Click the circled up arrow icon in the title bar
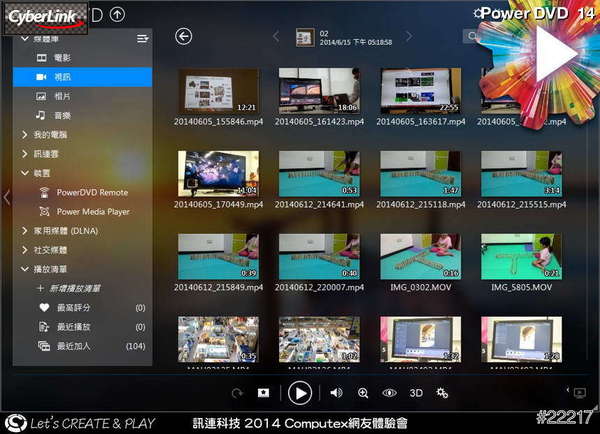 (x=118, y=14)
